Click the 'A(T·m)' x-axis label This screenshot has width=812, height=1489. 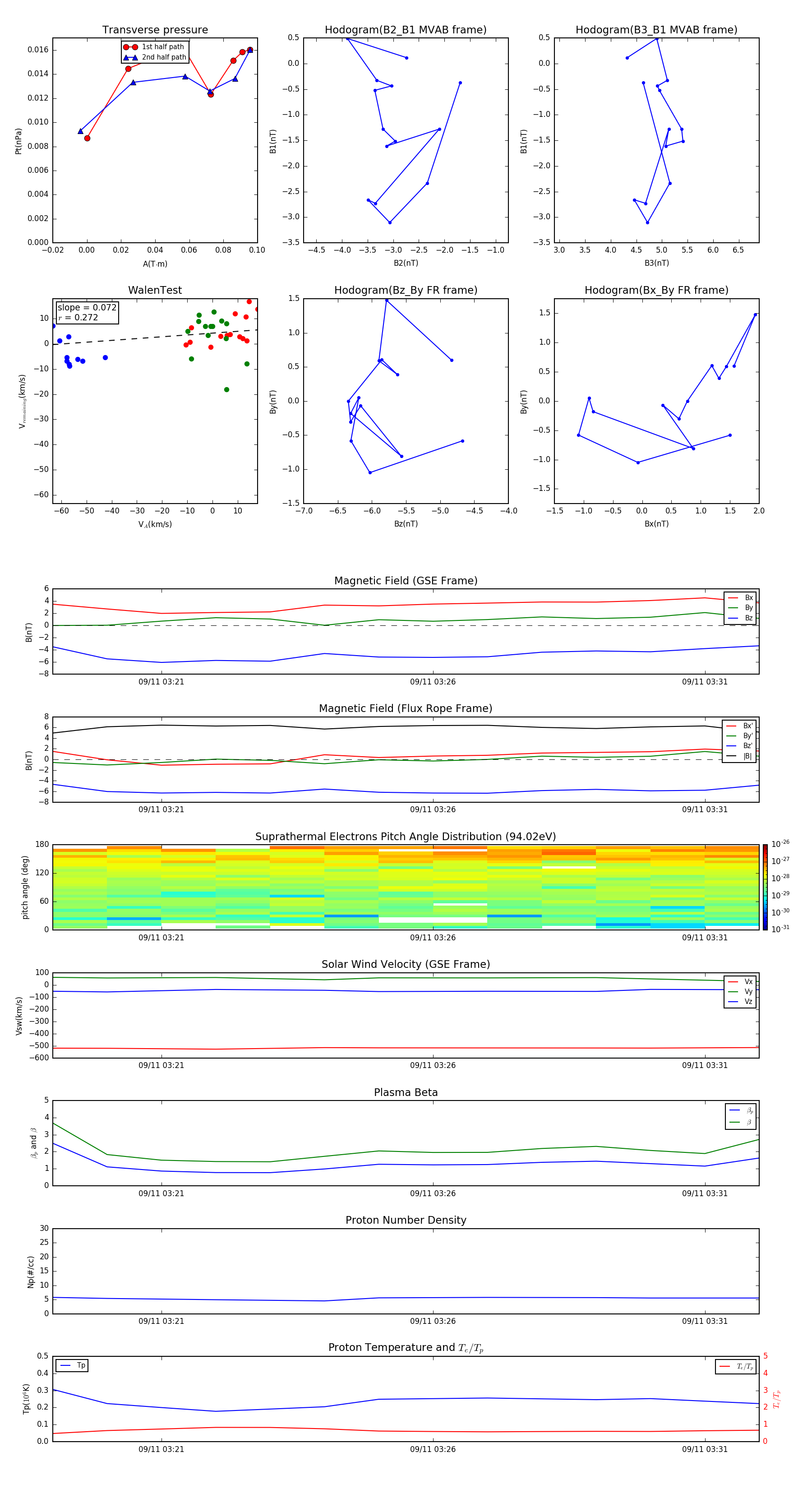[155, 264]
